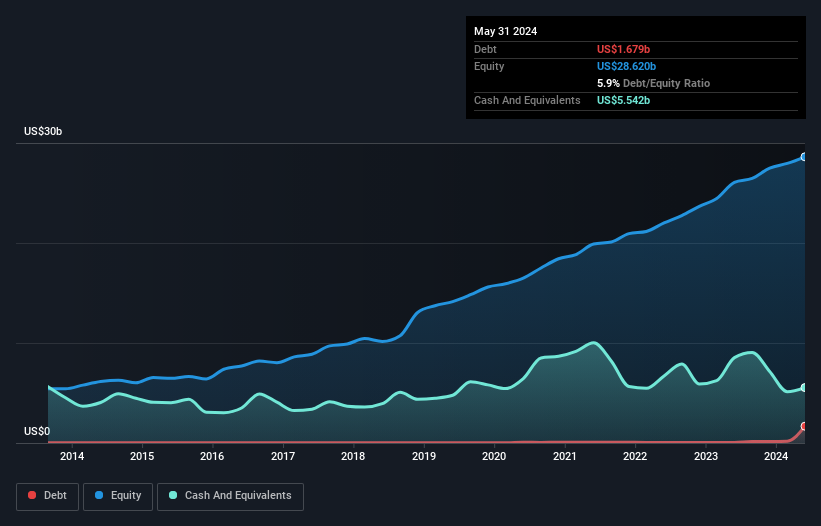Click the 2019 x-axis label
821x526 pixels.
point(424,456)
